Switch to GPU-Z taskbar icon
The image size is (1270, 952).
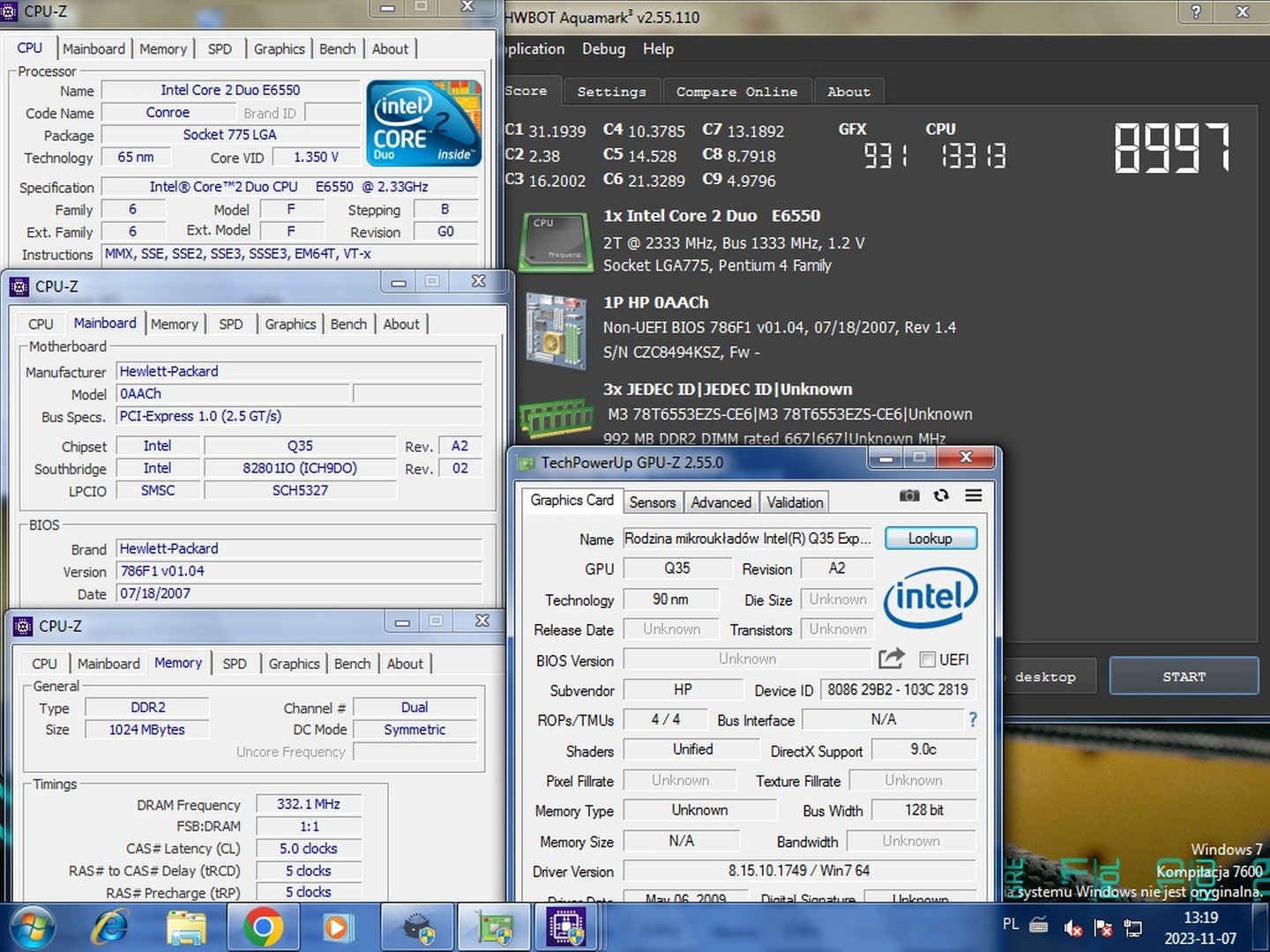[x=495, y=928]
